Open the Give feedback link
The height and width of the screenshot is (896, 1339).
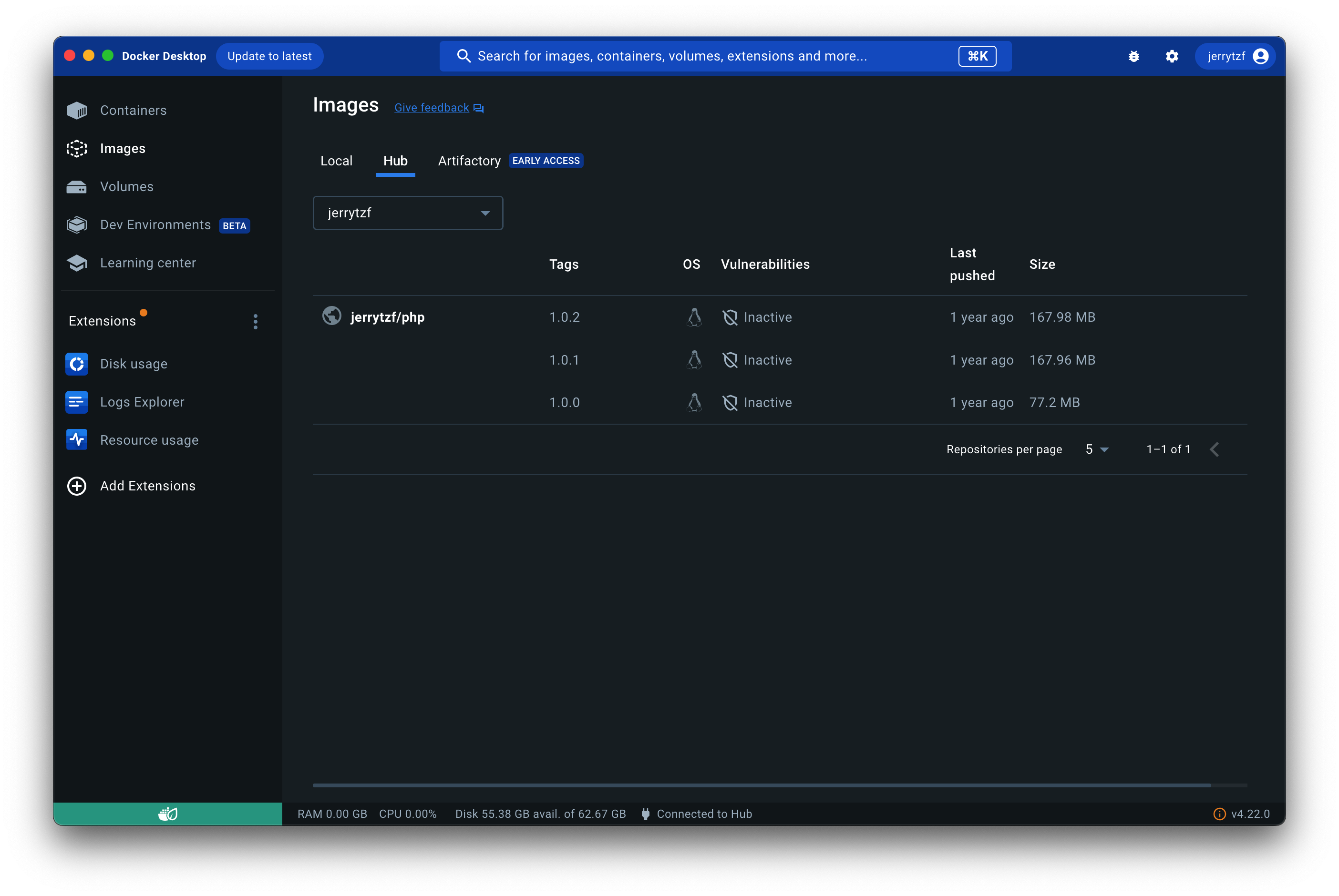[432, 108]
